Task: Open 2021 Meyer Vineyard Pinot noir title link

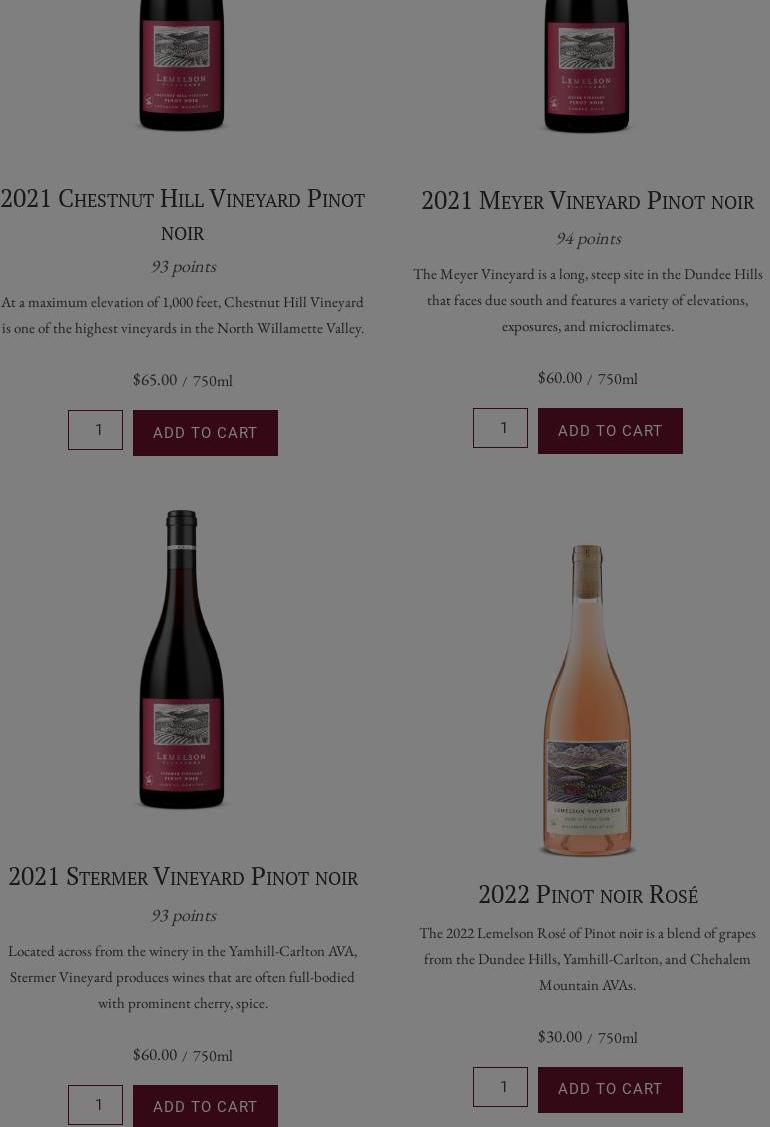Action: 587,201
